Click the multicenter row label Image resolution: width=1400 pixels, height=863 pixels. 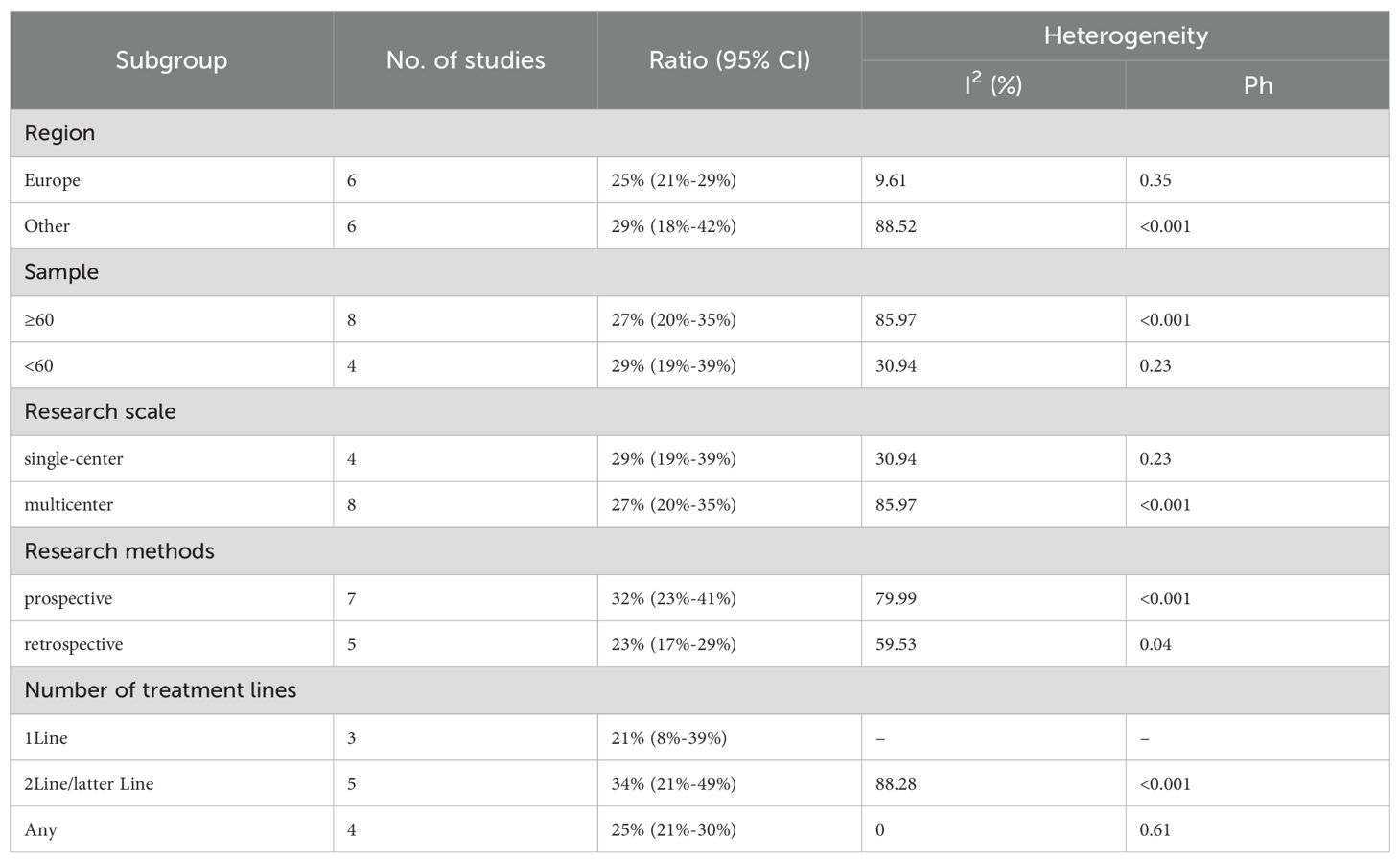[68, 505]
